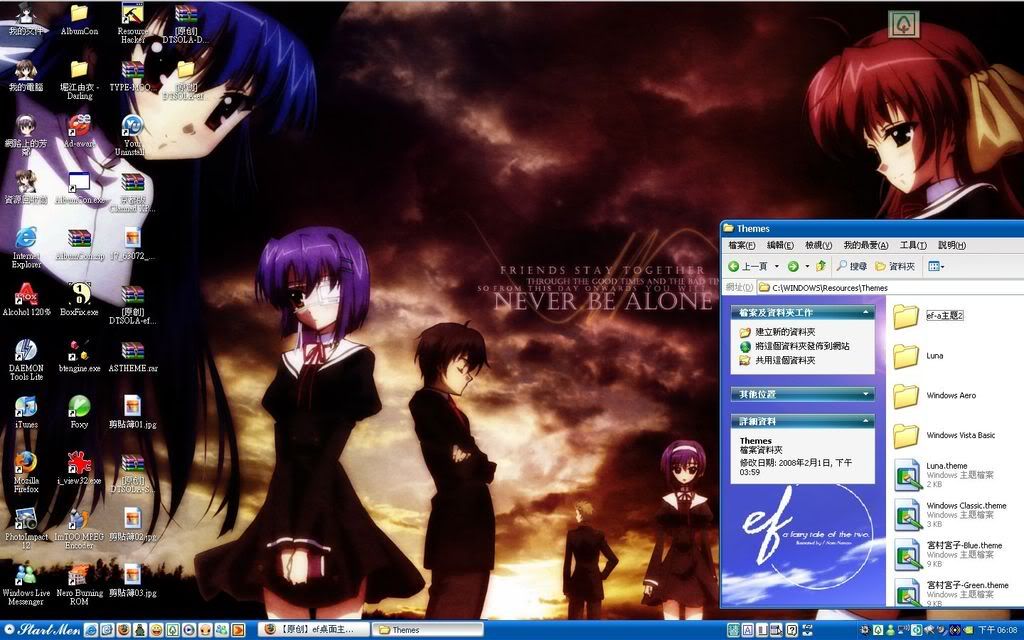
Task: Select the btengine.exe desktop icon
Action: point(79,355)
